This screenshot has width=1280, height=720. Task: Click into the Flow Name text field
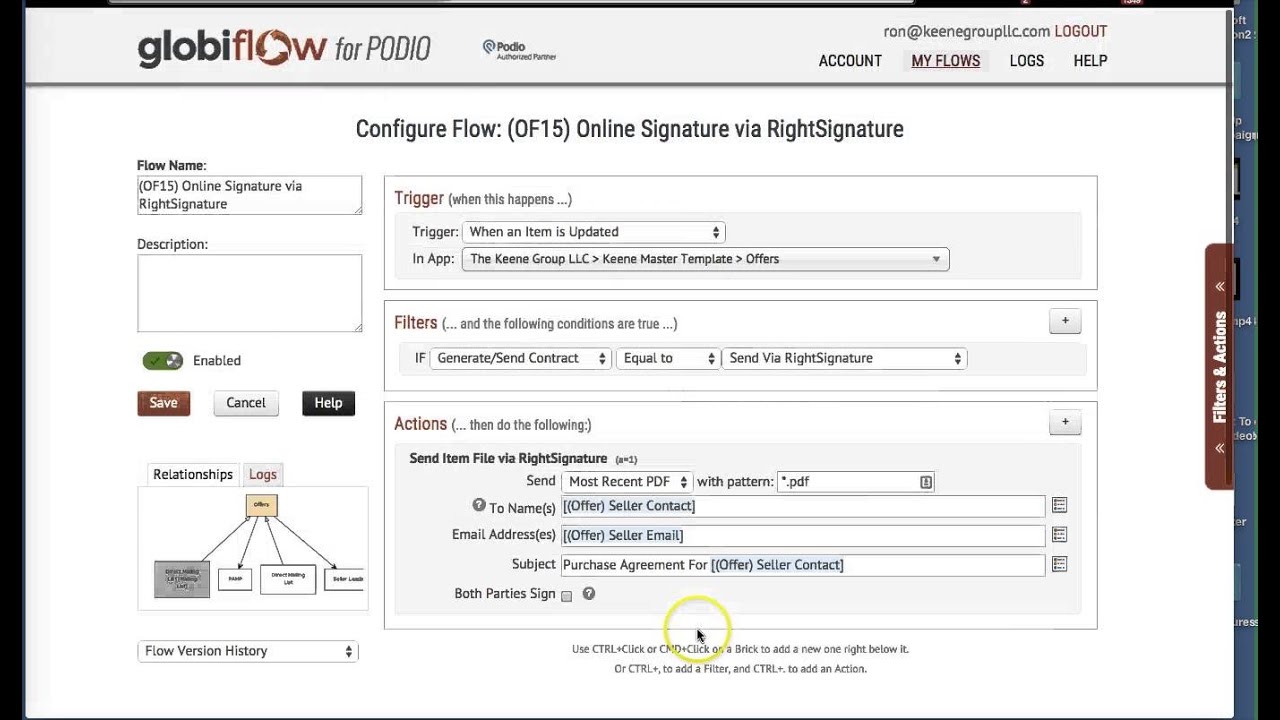click(250, 195)
